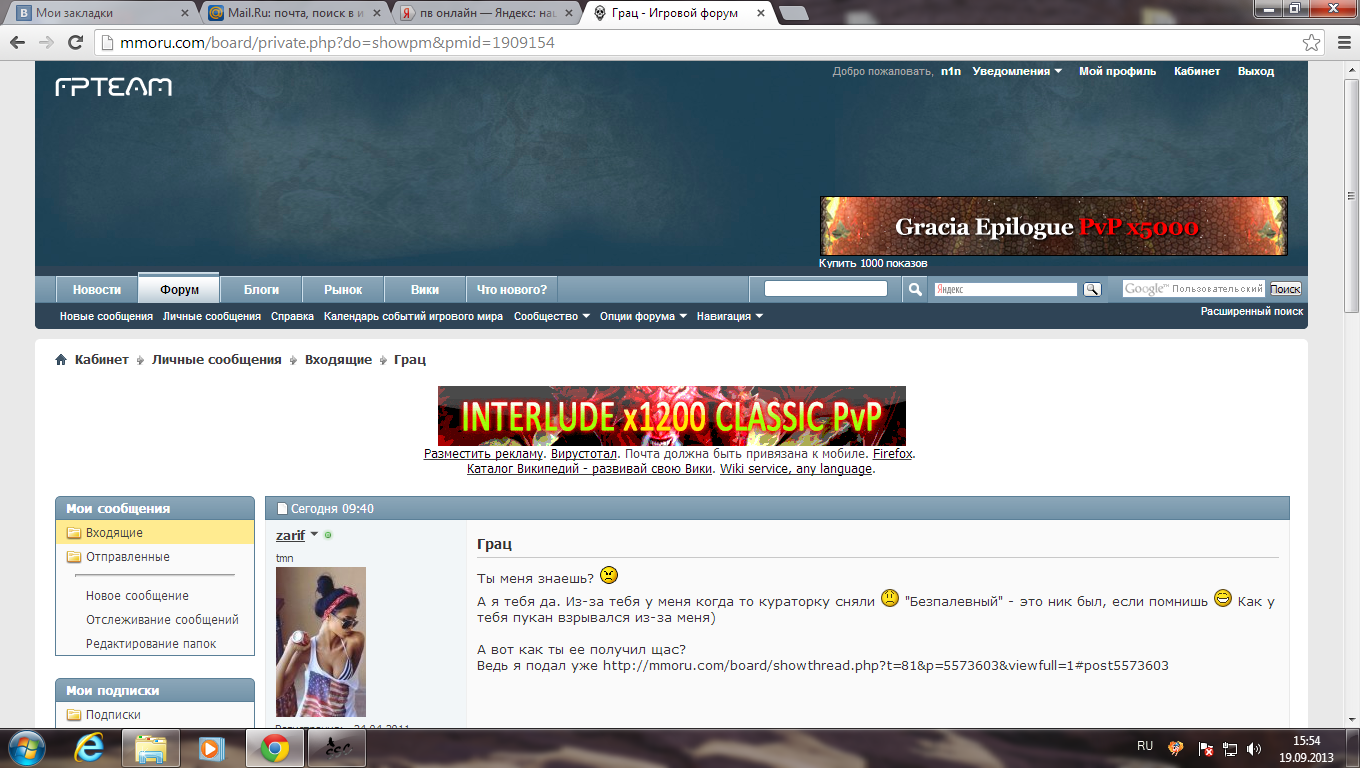Click Gracia Epilogue PvP x5000 banner
1360x768 pixels.
(1054, 226)
